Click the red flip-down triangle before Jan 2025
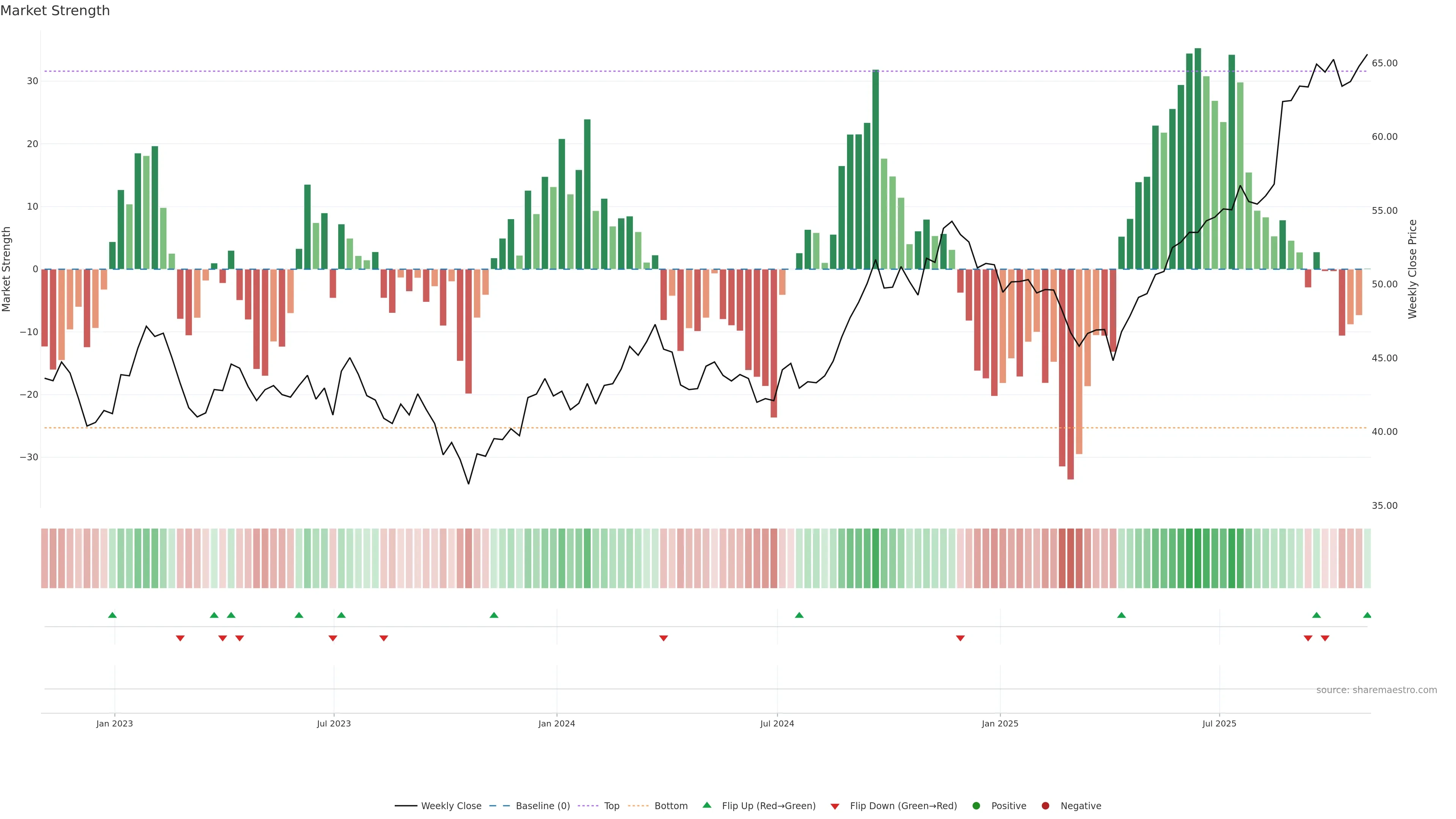The width and height of the screenshot is (1456, 819). click(x=960, y=638)
